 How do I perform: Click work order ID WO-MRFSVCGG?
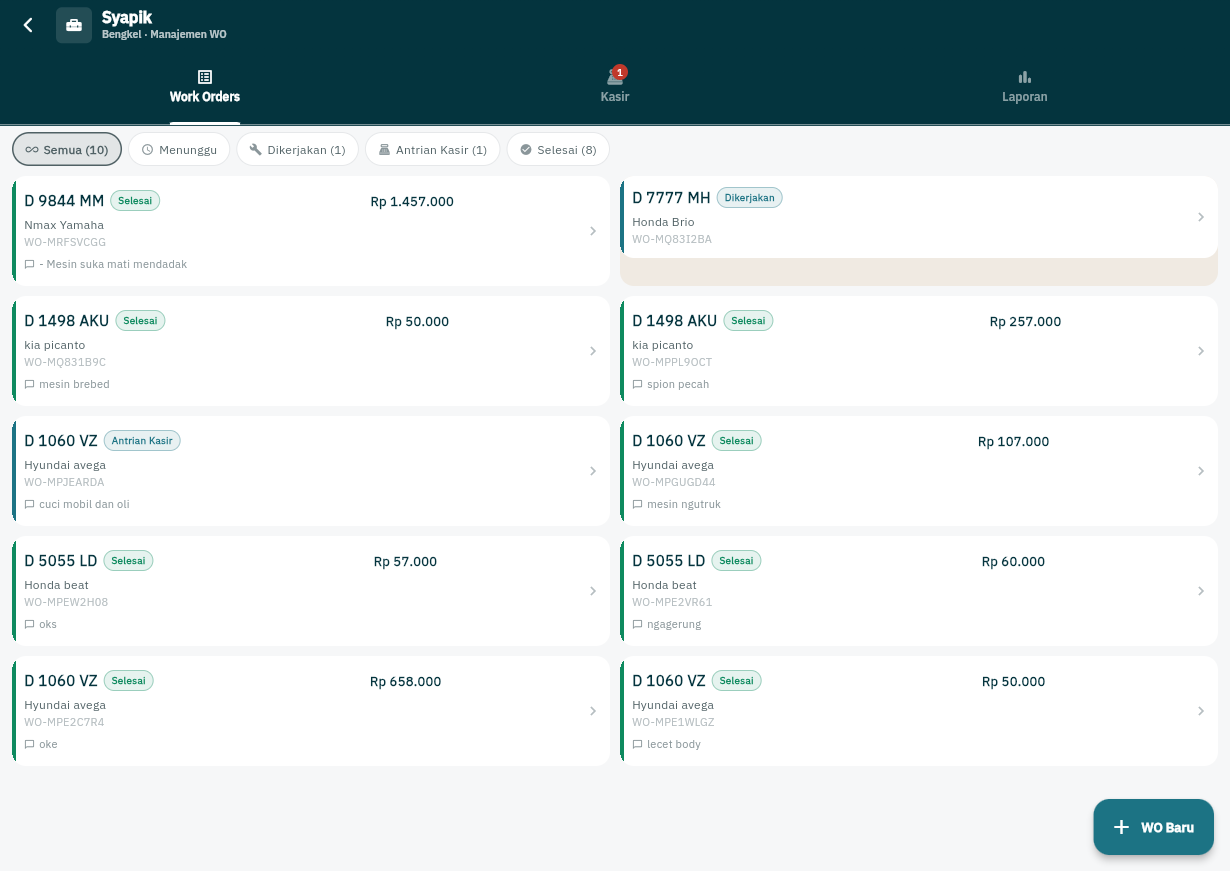tap(65, 242)
